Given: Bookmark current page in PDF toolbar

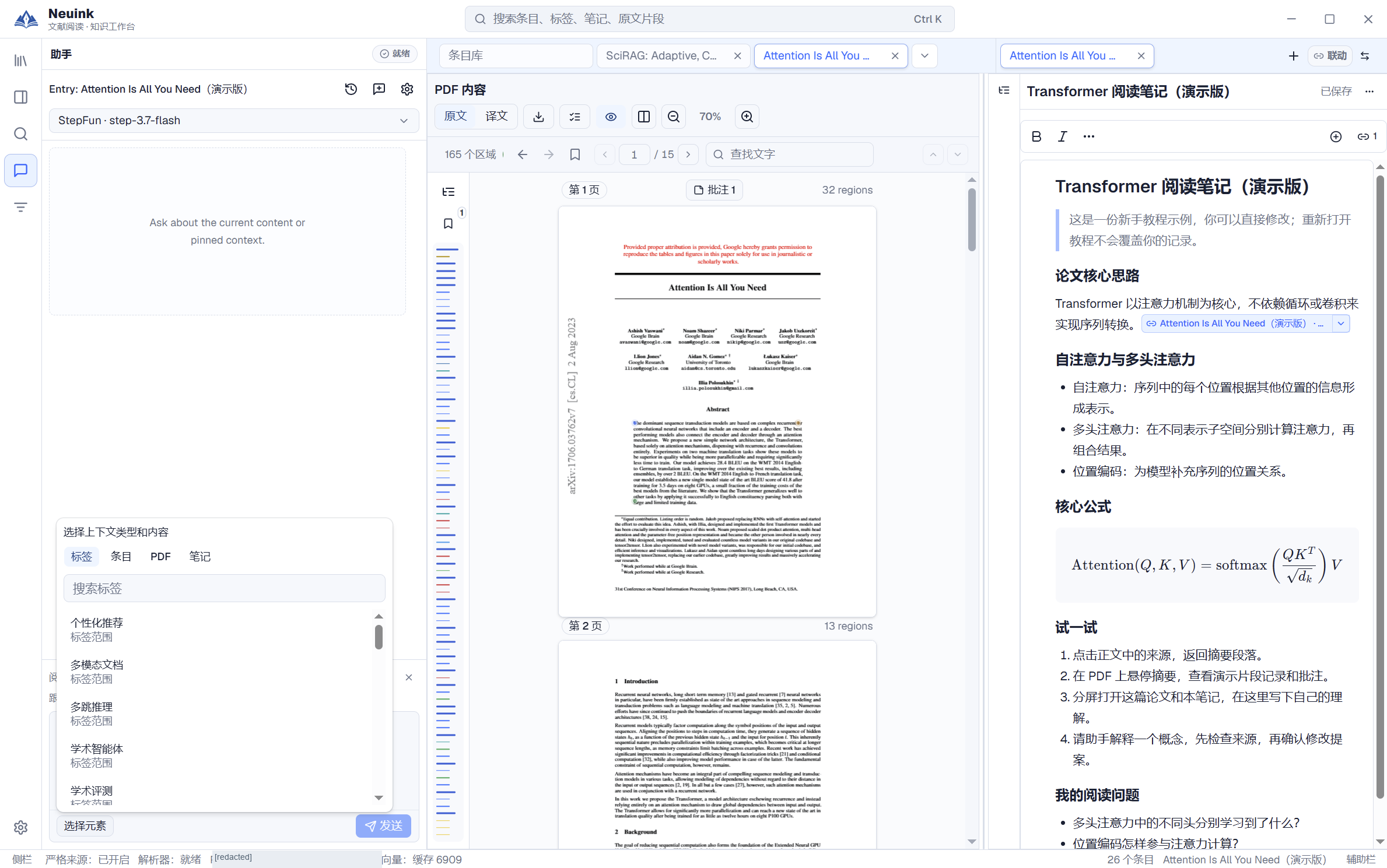Looking at the screenshot, I should click(575, 154).
